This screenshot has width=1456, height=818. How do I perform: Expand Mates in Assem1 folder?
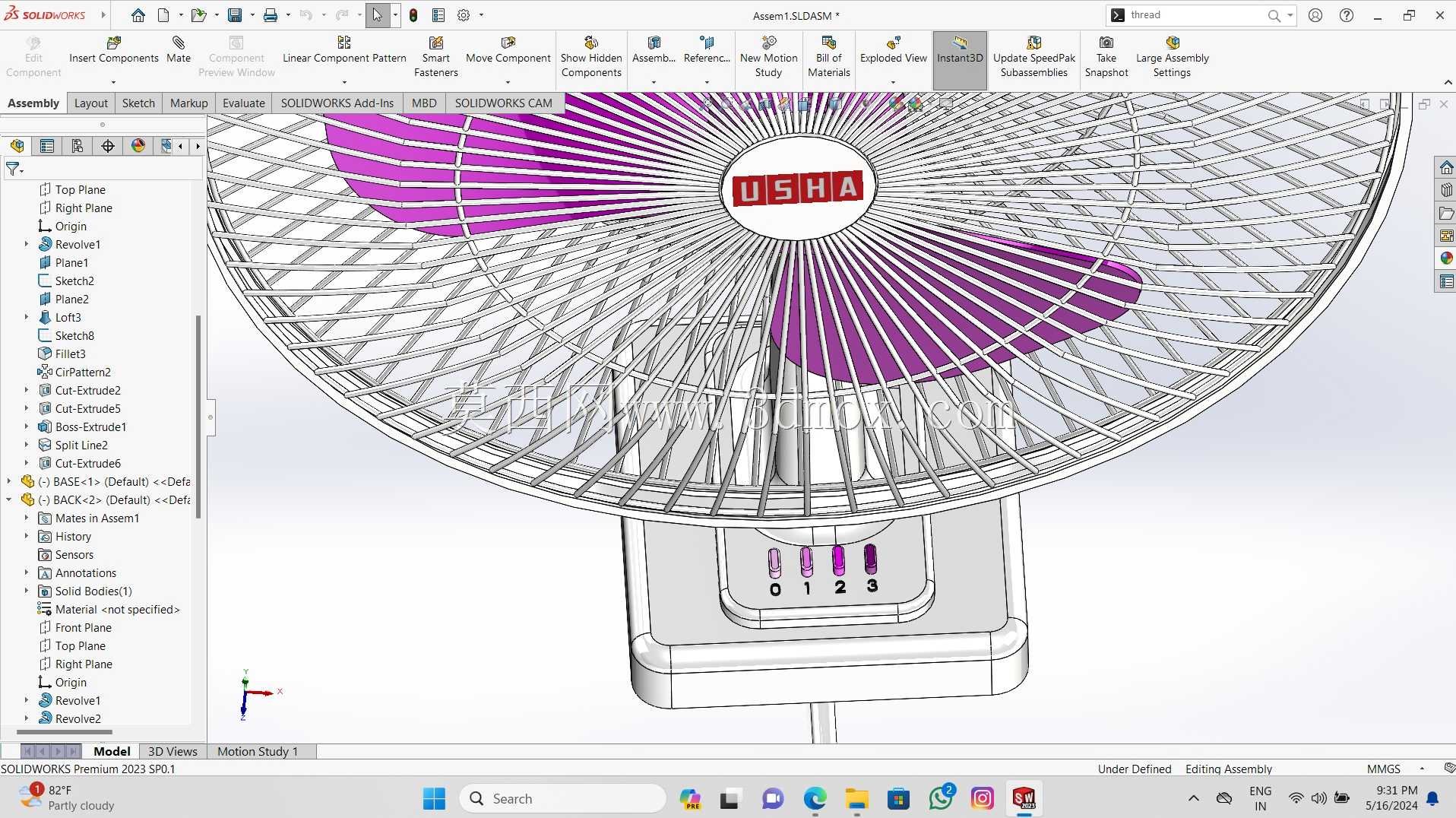click(27, 518)
